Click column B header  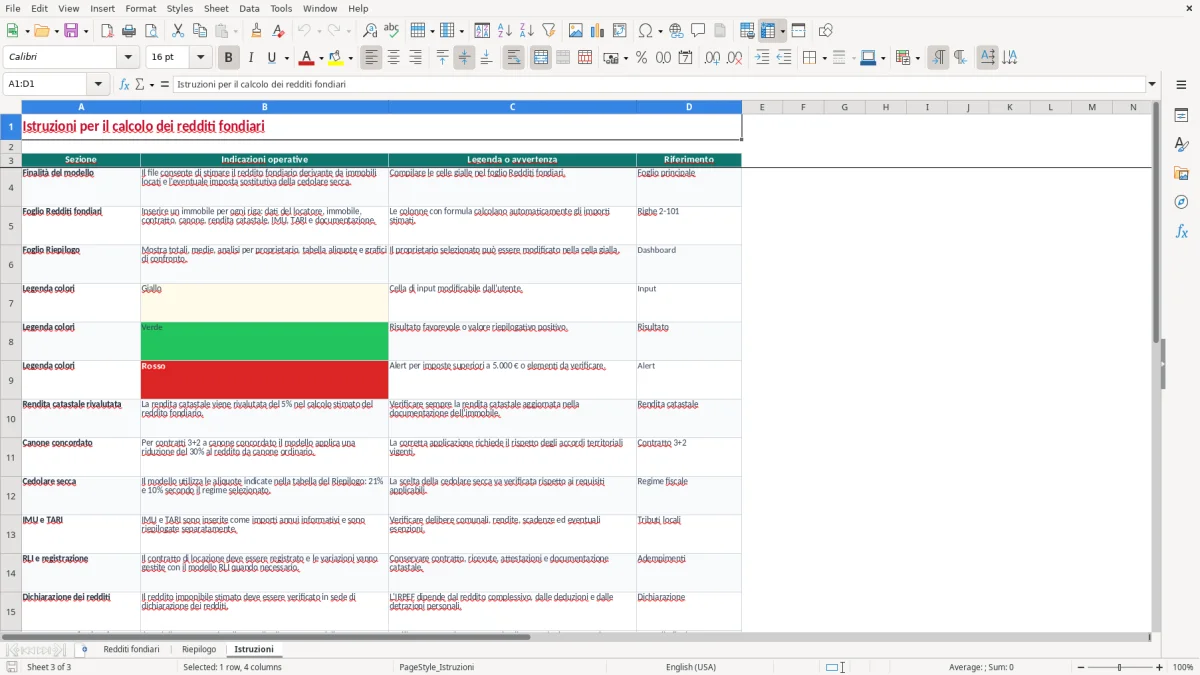[264, 107]
